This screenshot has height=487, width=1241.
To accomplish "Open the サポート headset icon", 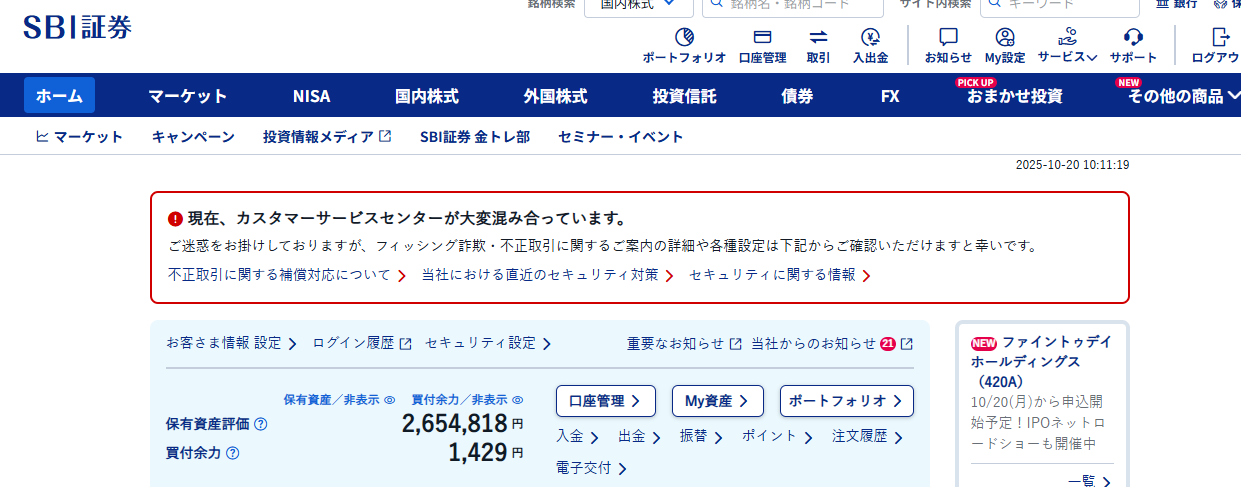I will 1133,37.
